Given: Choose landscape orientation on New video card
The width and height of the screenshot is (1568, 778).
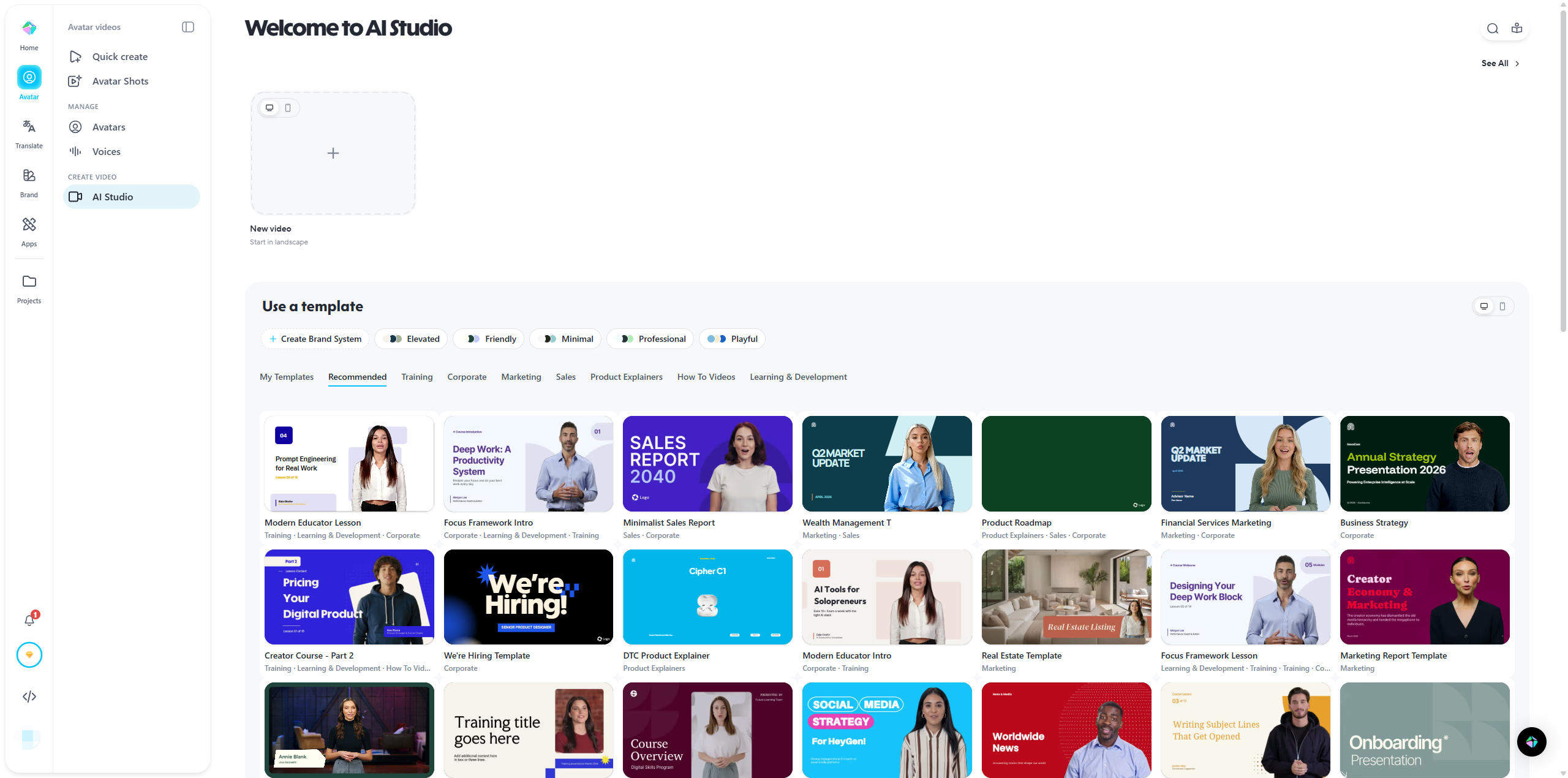Looking at the screenshot, I should coord(269,108).
